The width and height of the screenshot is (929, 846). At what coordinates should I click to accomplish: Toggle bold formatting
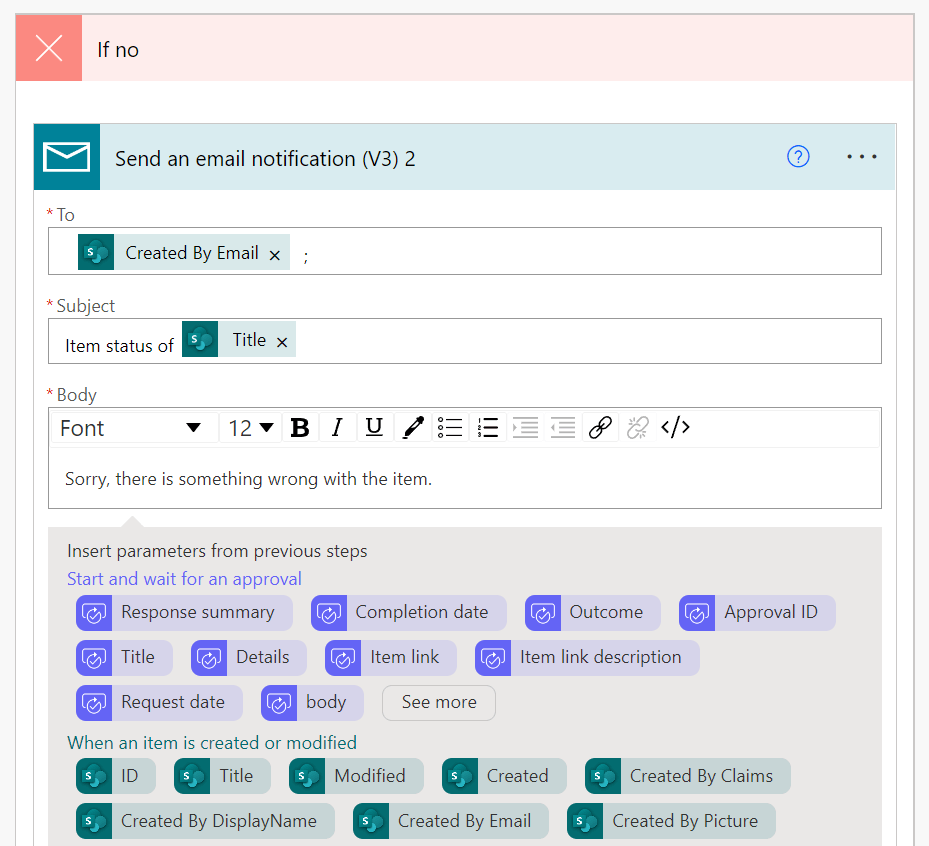pyautogui.click(x=300, y=428)
